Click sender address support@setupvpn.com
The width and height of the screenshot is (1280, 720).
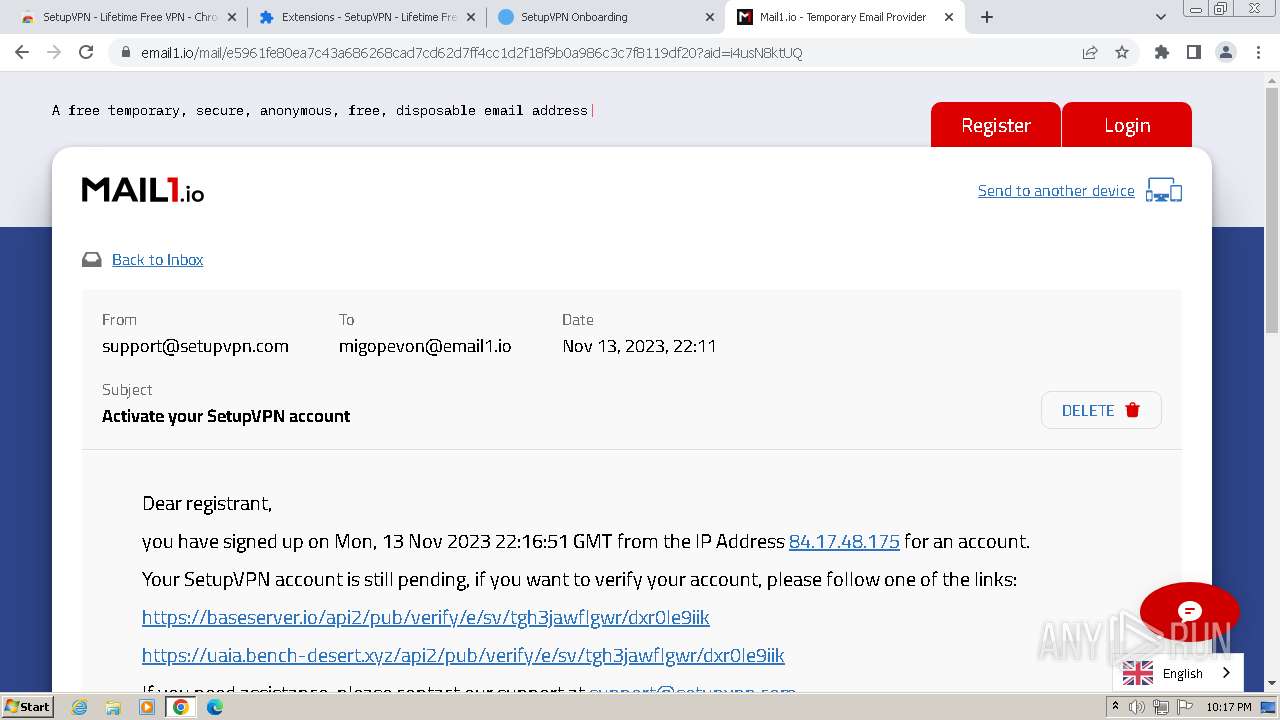[x=195, y=346]
